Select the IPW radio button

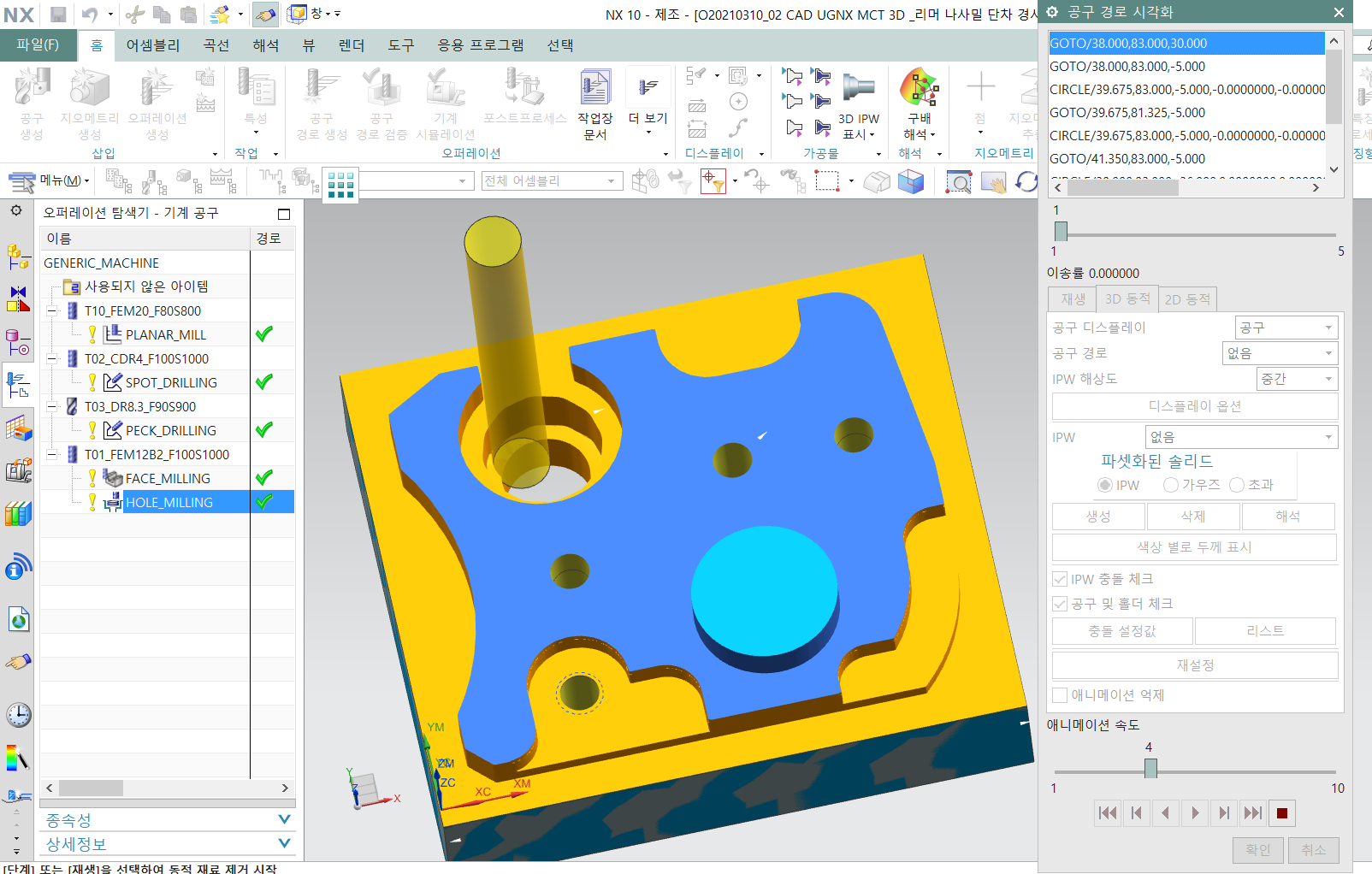pyautogui.click(x=1104, y=485)
